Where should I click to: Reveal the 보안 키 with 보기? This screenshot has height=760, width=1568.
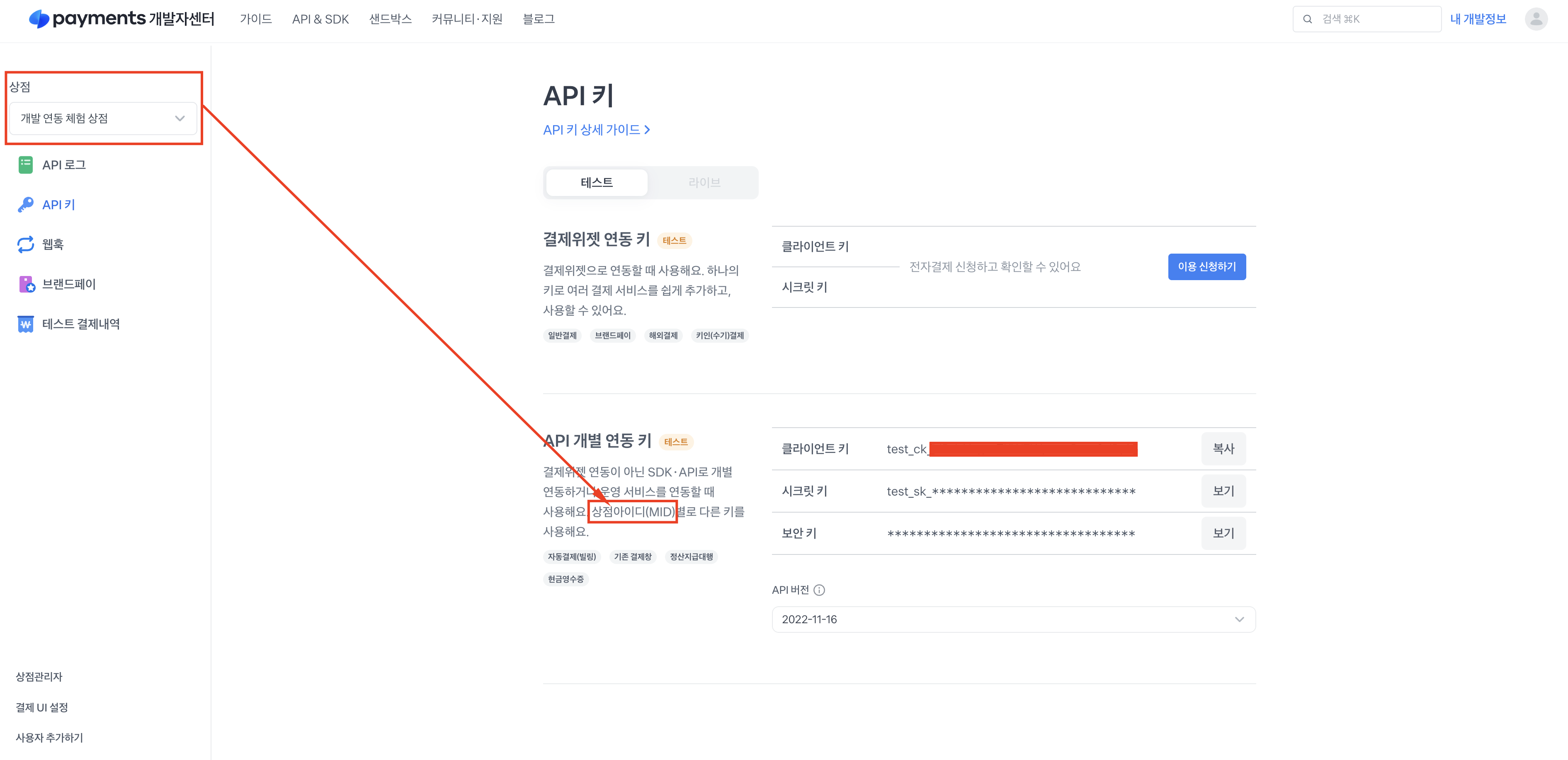pyautogui.click(x=1223, y=533)
